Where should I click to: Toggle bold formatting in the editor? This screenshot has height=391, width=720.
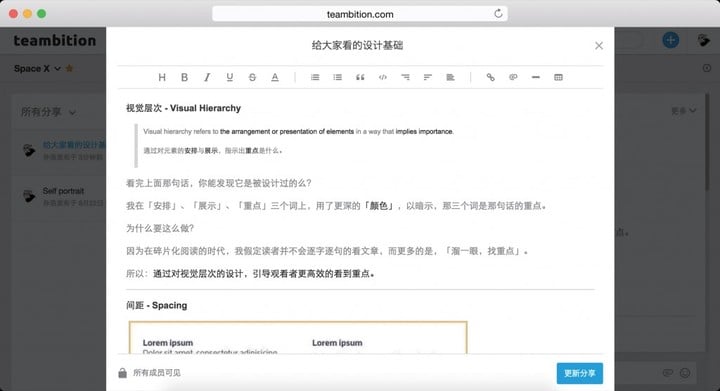(x=184, y=77)
